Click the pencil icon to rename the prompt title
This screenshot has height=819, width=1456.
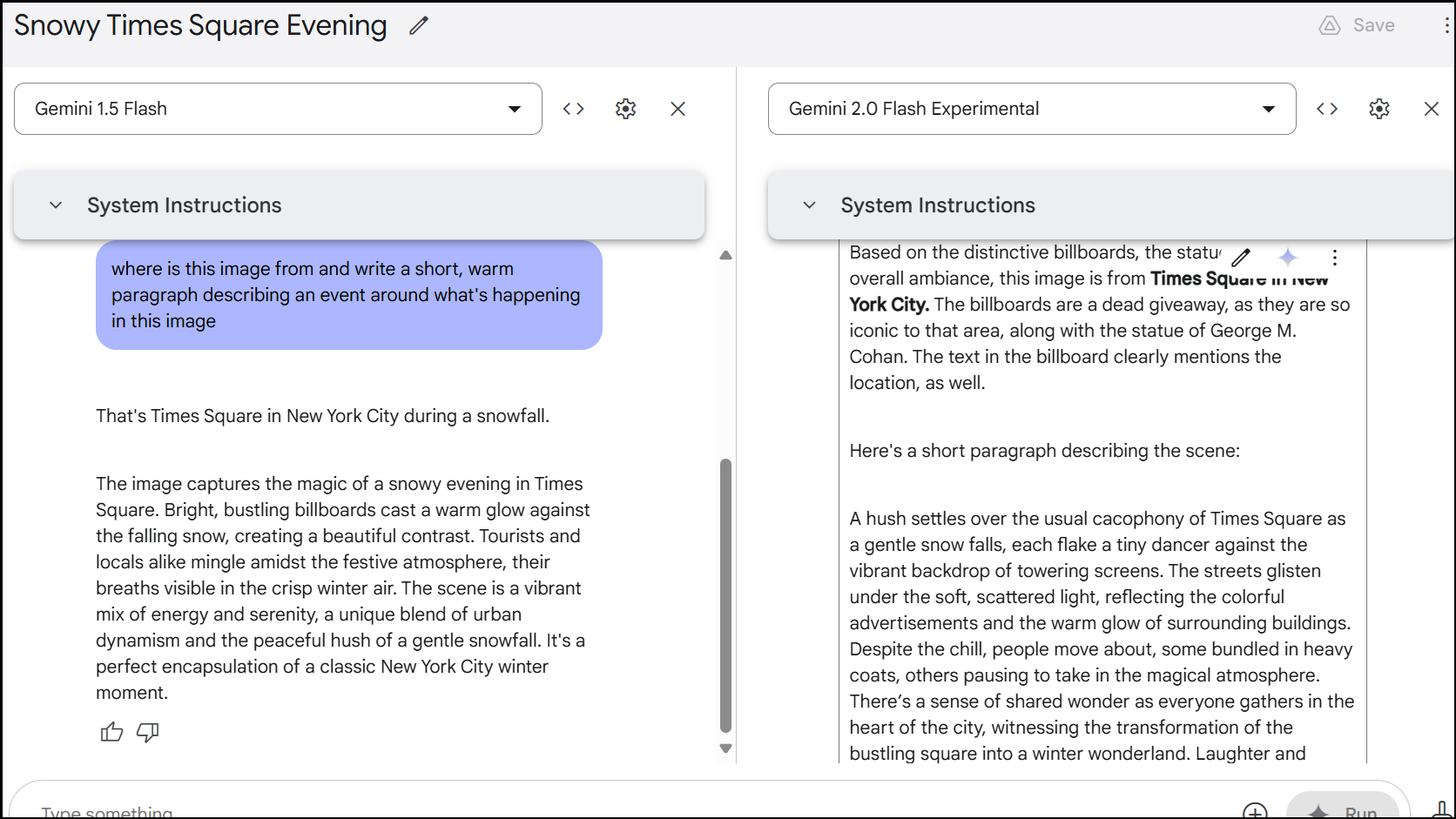tap(419, 26)
